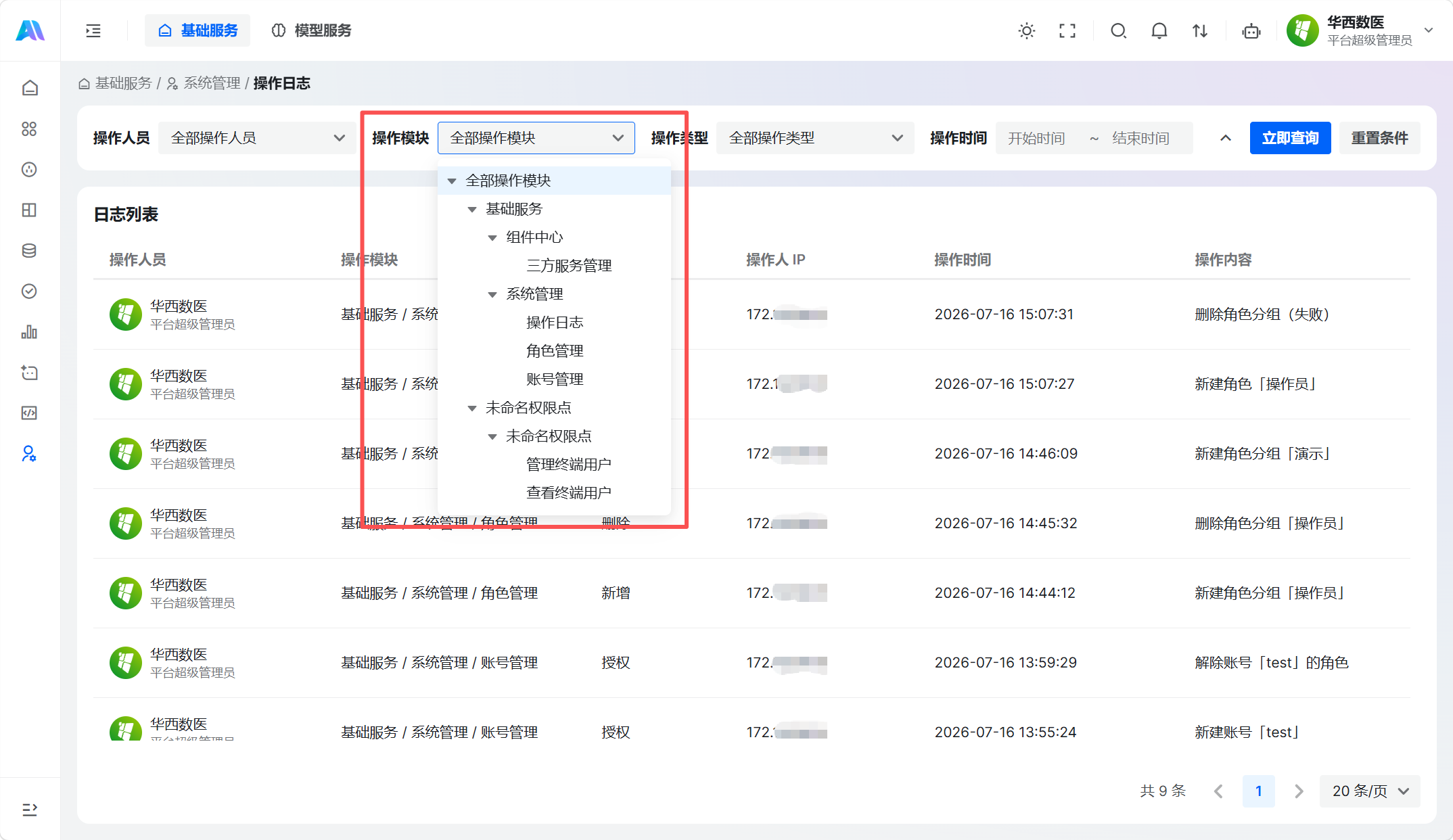
Task: Select 账号管理 in module tree
Action: 555,379
